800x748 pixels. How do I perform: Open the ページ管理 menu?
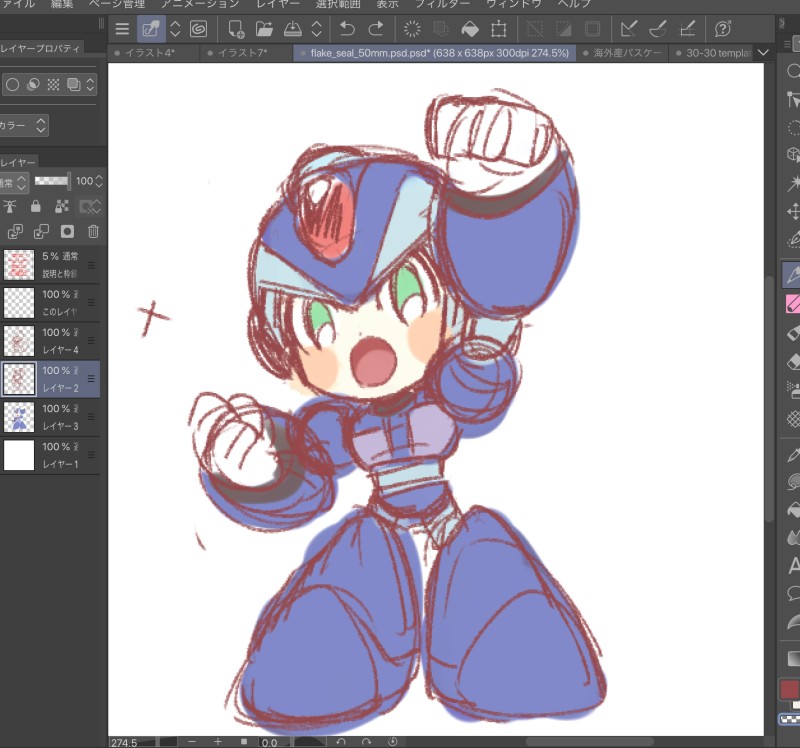click(x=117, y=4)
